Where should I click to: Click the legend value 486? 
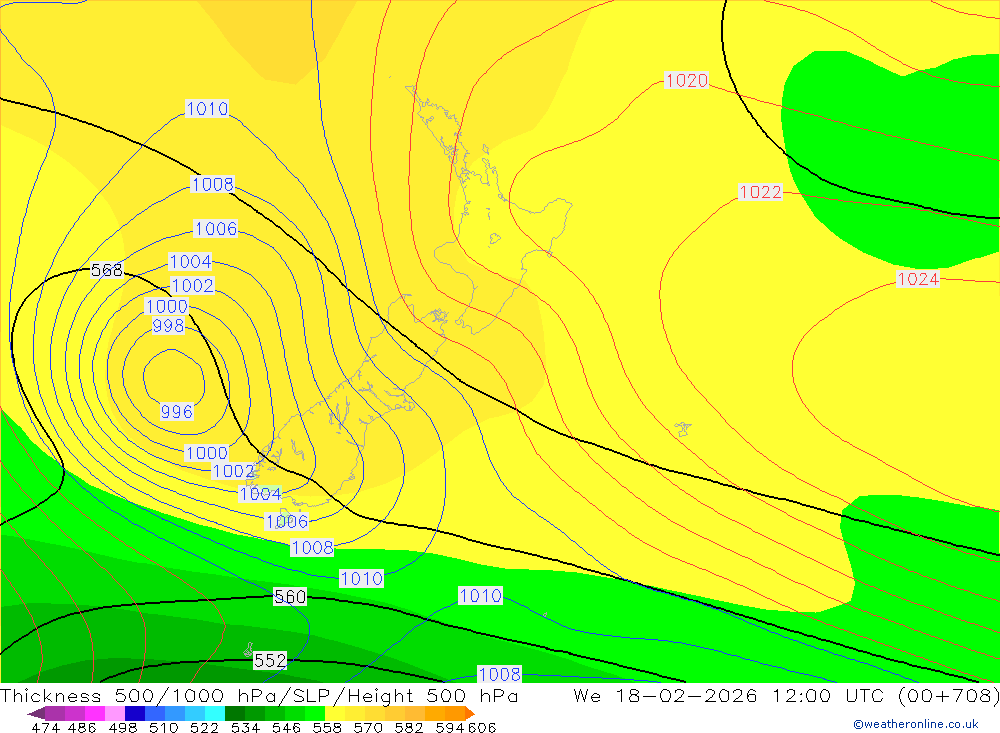pos(82,727)
